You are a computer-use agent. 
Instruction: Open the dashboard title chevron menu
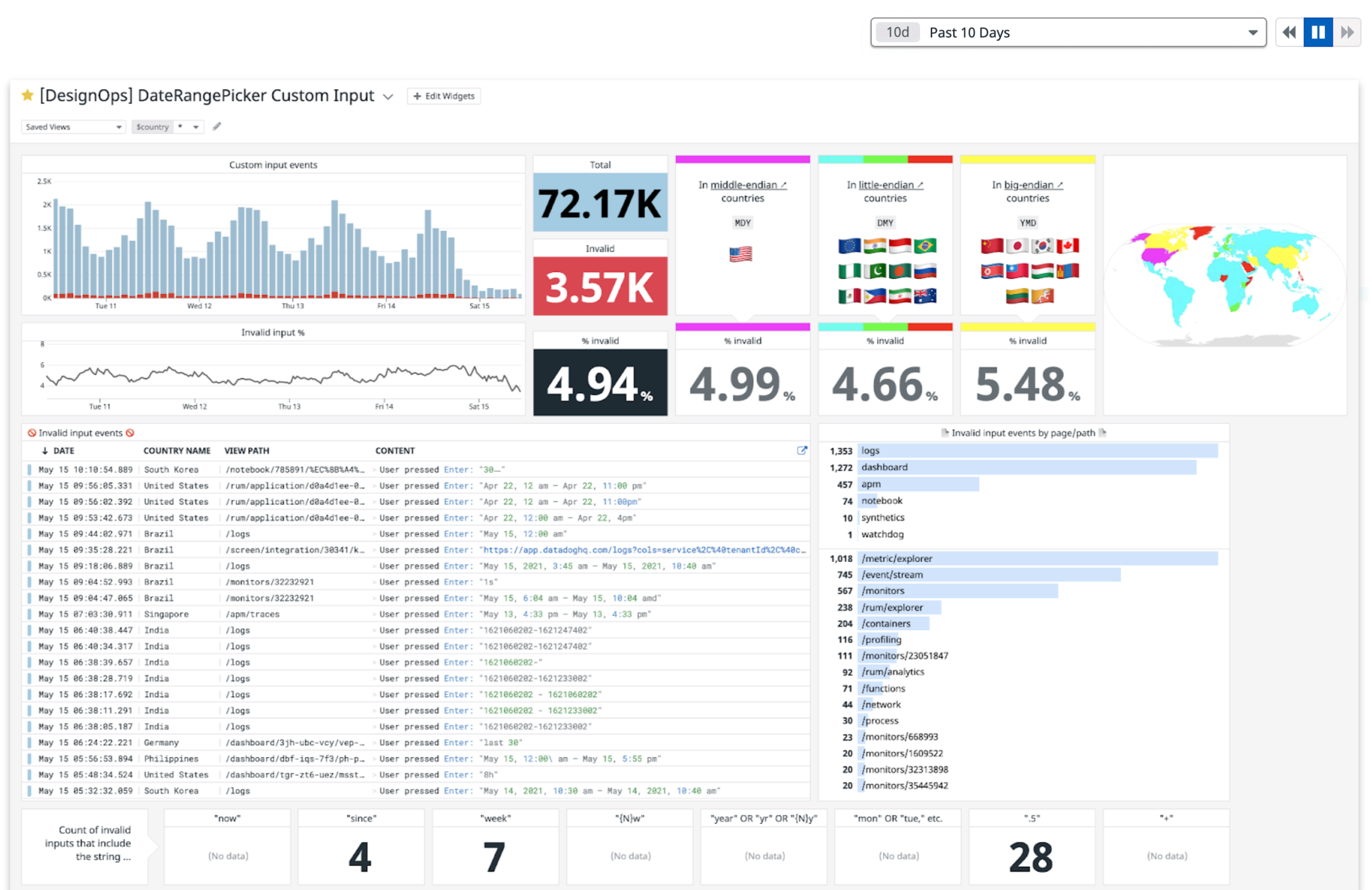click(388, 97)
